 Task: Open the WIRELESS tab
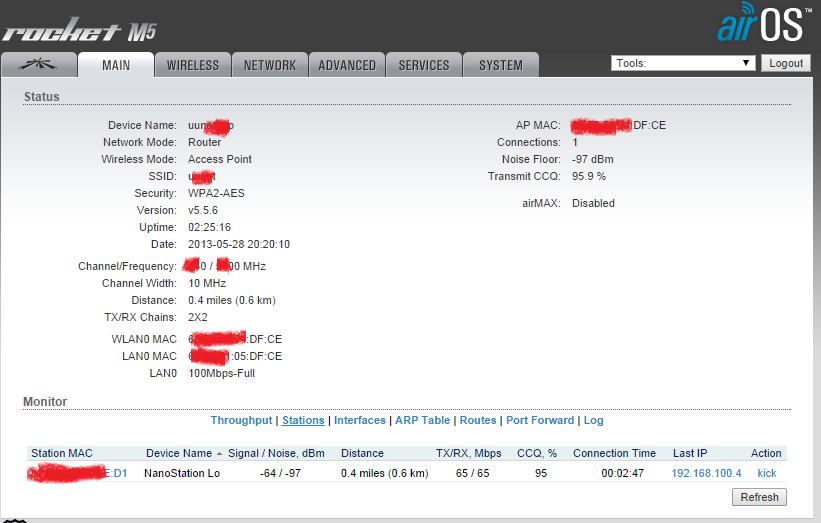193,65
